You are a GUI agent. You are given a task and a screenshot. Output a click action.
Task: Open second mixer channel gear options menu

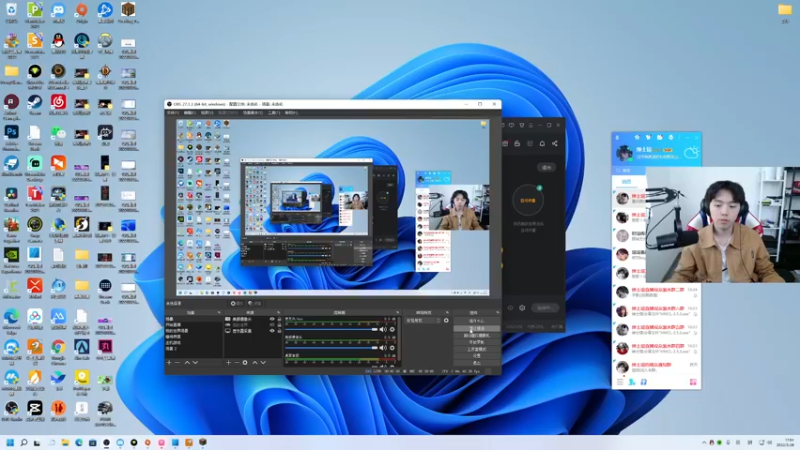pyautogui.click(x=392, y=348)
